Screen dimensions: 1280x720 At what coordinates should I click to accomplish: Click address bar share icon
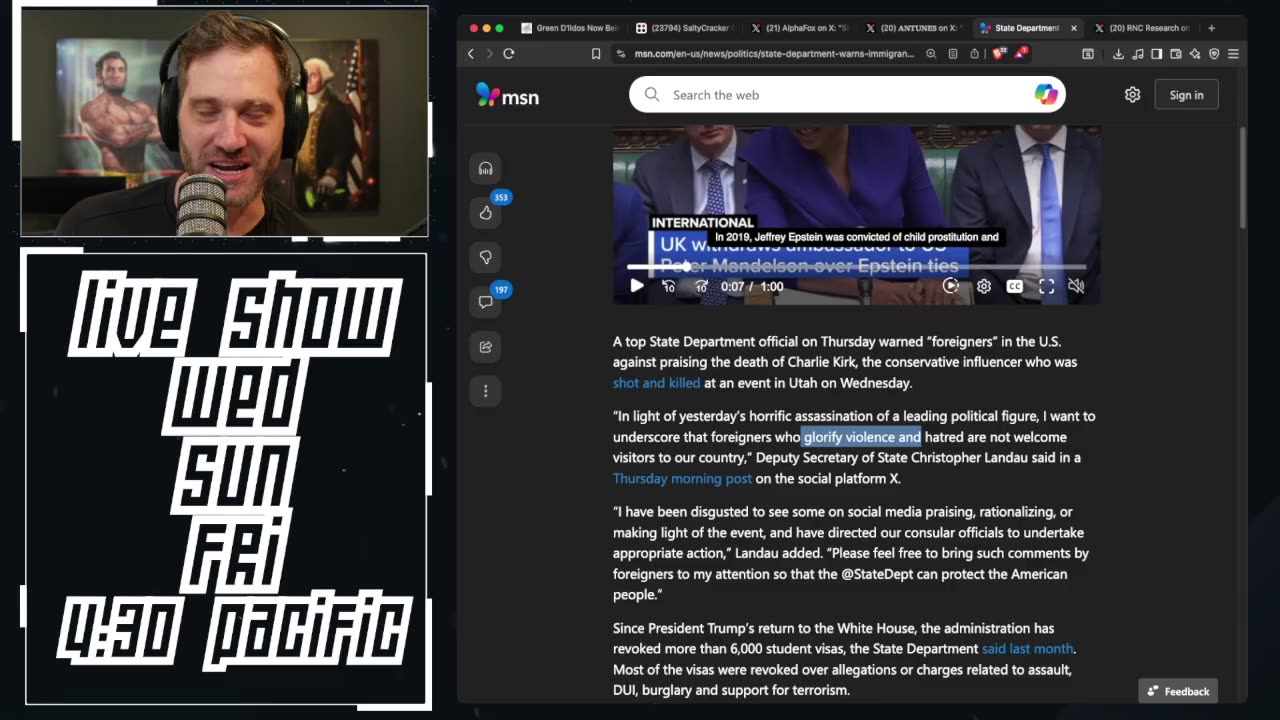point(975,54)
